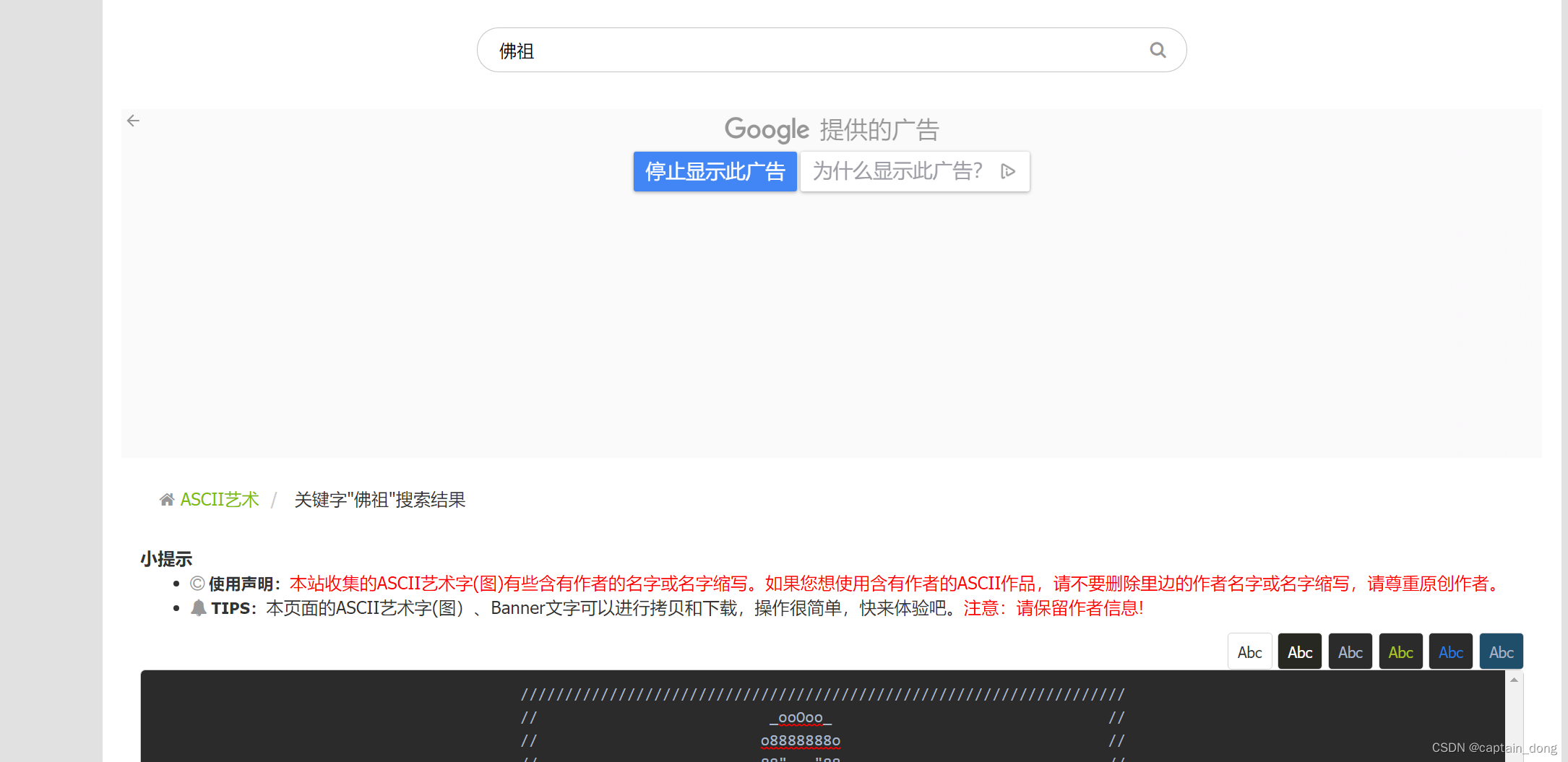Click the code panel scroll-up arrow
The width and height of the screenshot is (1568, 762).
pos(1514,680)
